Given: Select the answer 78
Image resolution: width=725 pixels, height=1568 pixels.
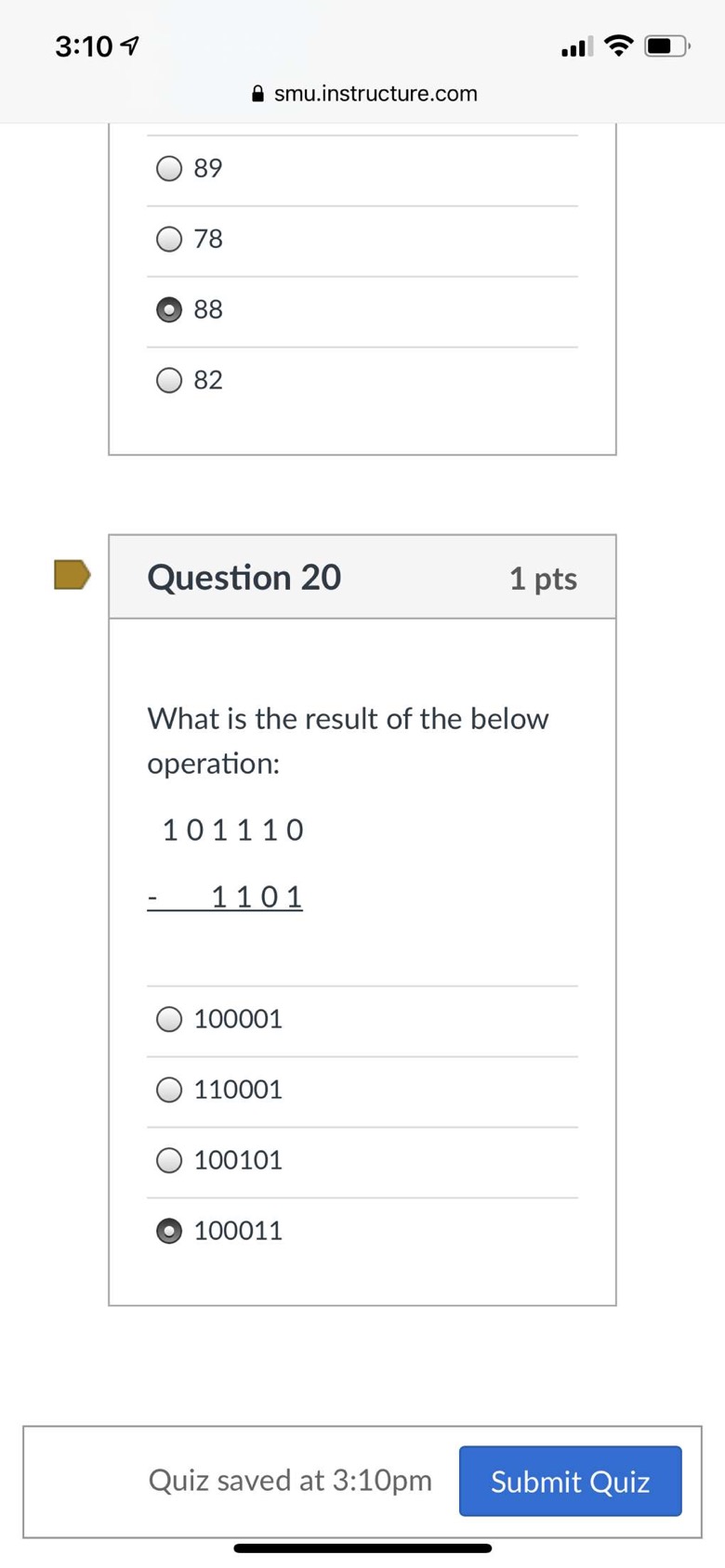Looking at the screenshot, I should tap(169, 239).
